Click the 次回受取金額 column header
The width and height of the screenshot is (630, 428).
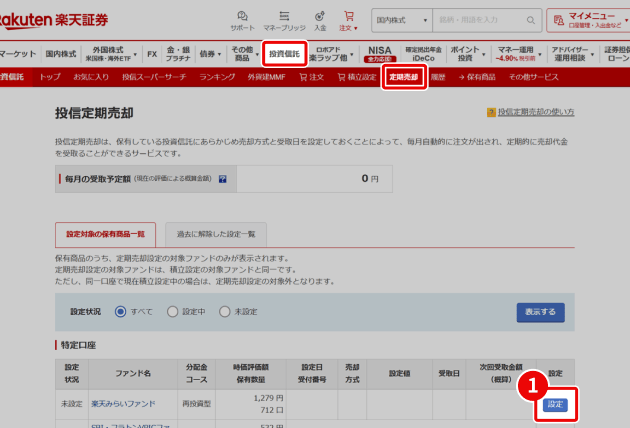(501, 373)
